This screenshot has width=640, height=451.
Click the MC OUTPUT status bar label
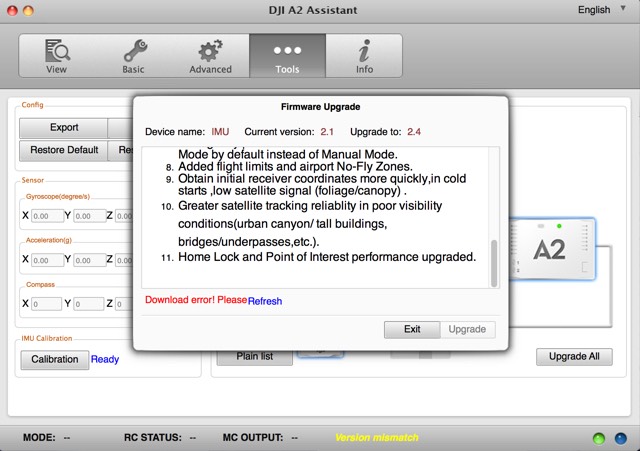253,438
